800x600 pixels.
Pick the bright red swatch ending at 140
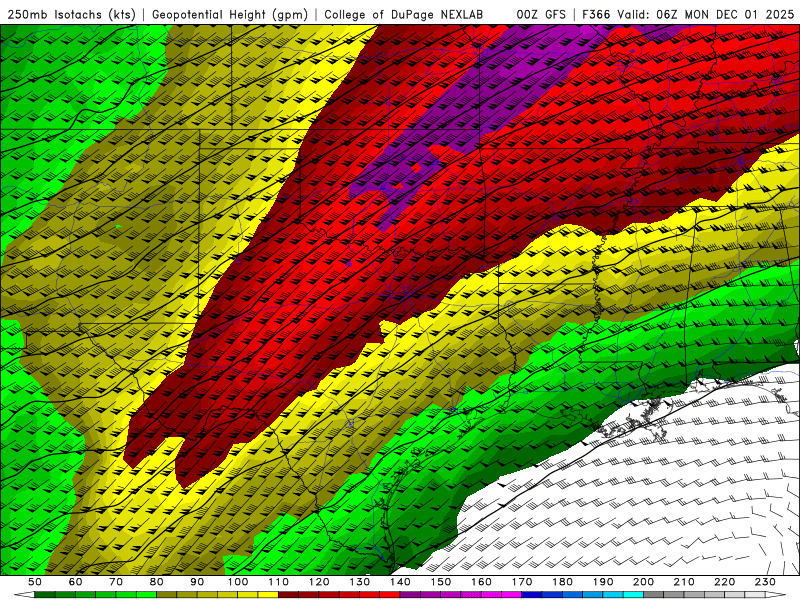(x=390, y=594)
